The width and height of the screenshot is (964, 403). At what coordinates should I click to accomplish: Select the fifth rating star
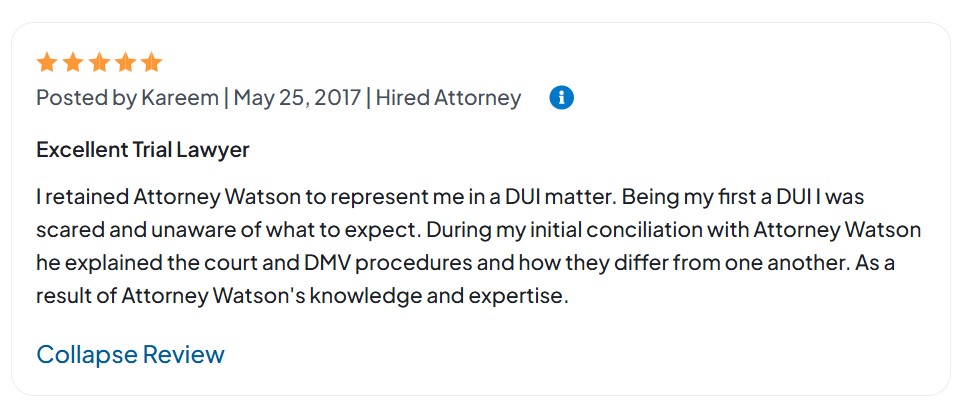151,63
